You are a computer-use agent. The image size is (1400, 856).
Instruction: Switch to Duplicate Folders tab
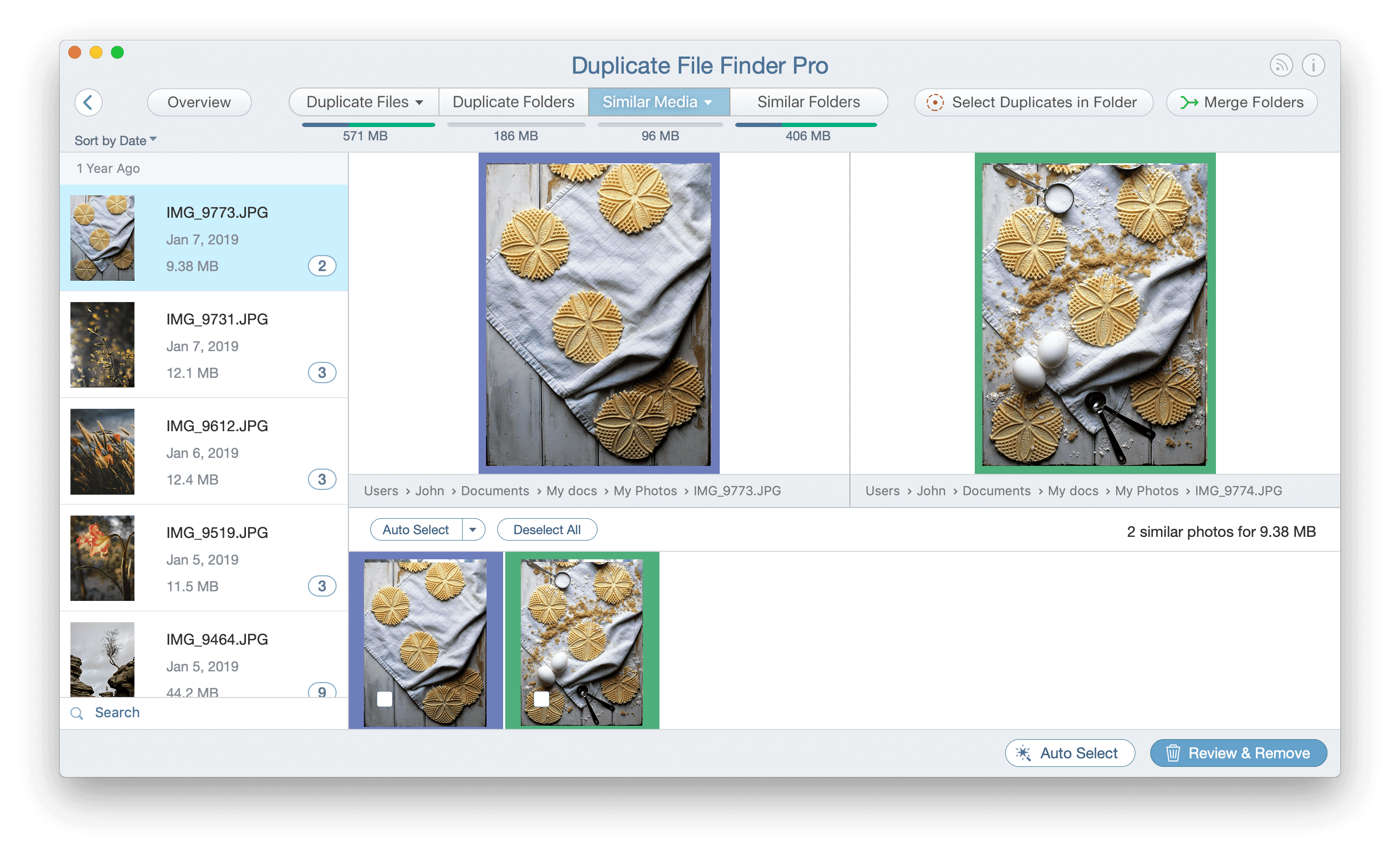click(513, 101)
